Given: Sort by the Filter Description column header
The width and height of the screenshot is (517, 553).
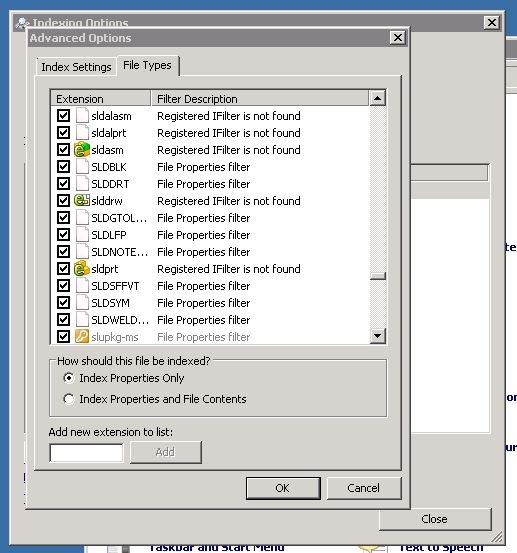Looking at the screenshot, I should 260,99.
